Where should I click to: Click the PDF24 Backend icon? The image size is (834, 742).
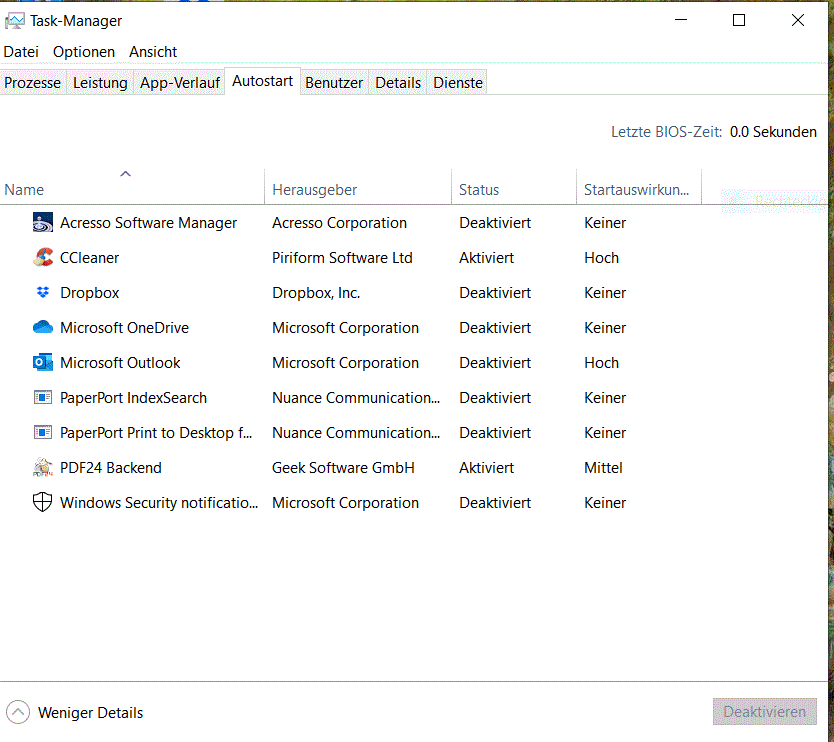pyautogui.click(x=43, y=468)
